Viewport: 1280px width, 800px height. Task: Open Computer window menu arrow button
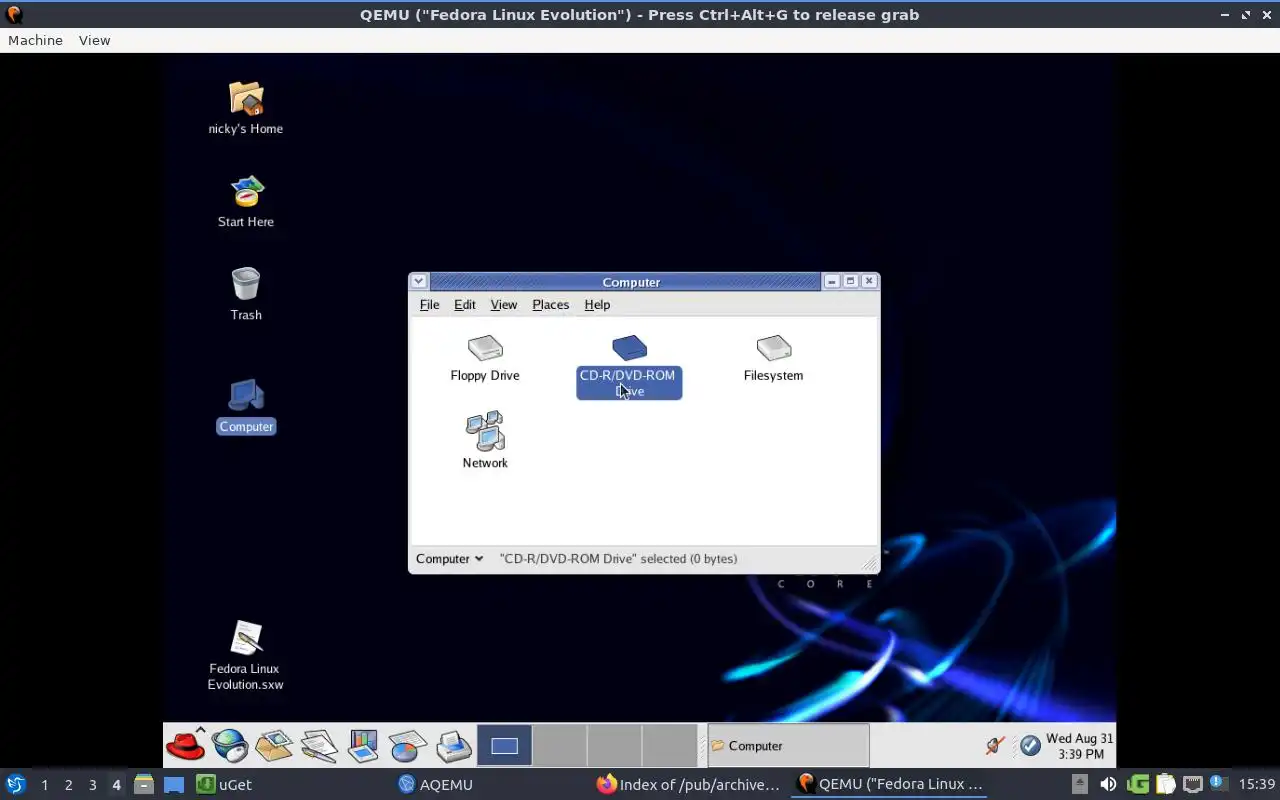tap(419, 281)
